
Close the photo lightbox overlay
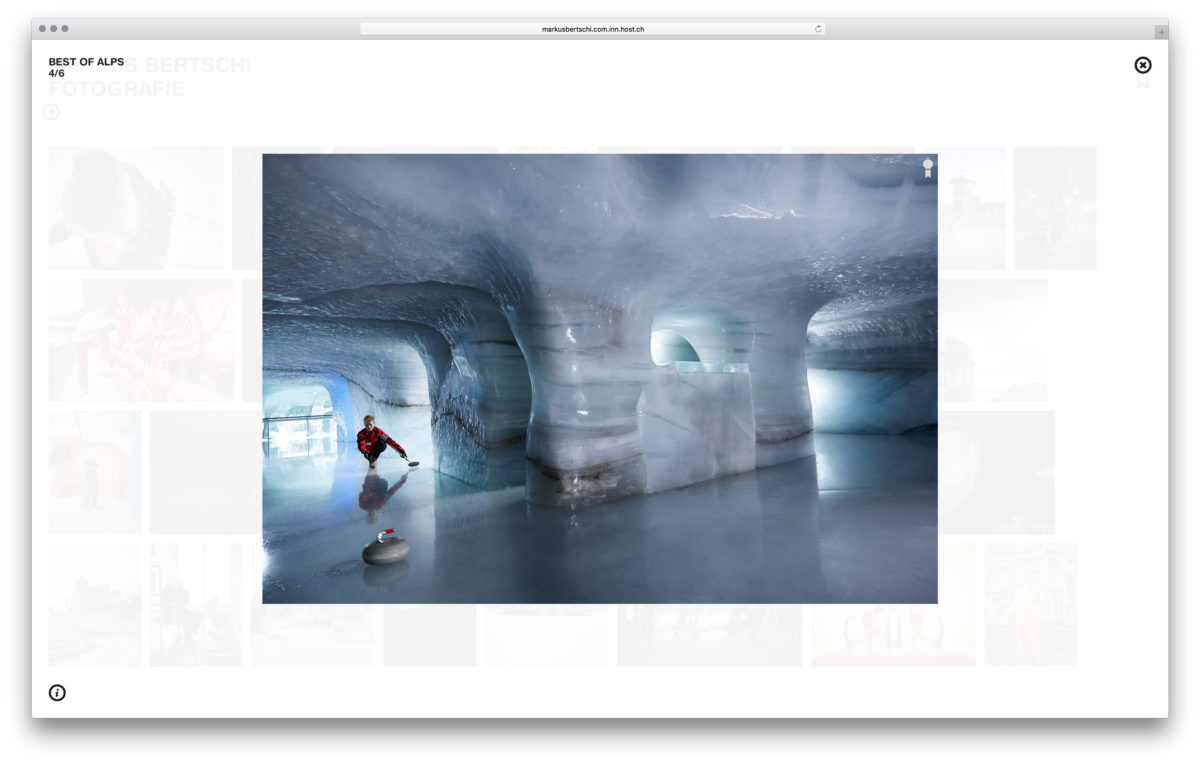[1142, 65]
